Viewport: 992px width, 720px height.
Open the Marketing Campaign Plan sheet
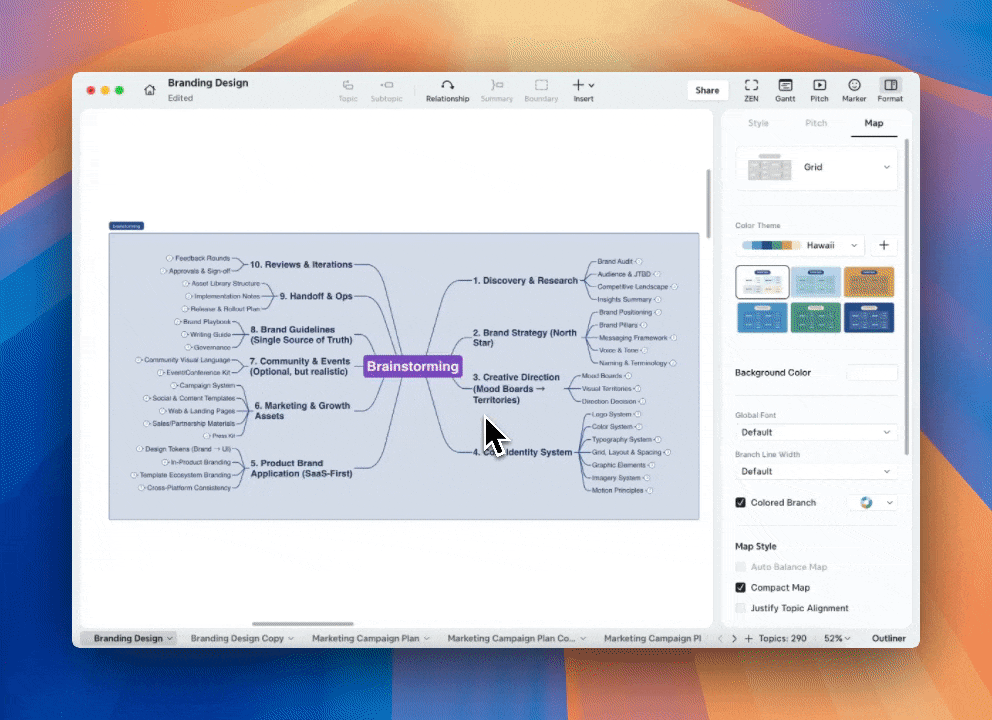click(366, 638)
